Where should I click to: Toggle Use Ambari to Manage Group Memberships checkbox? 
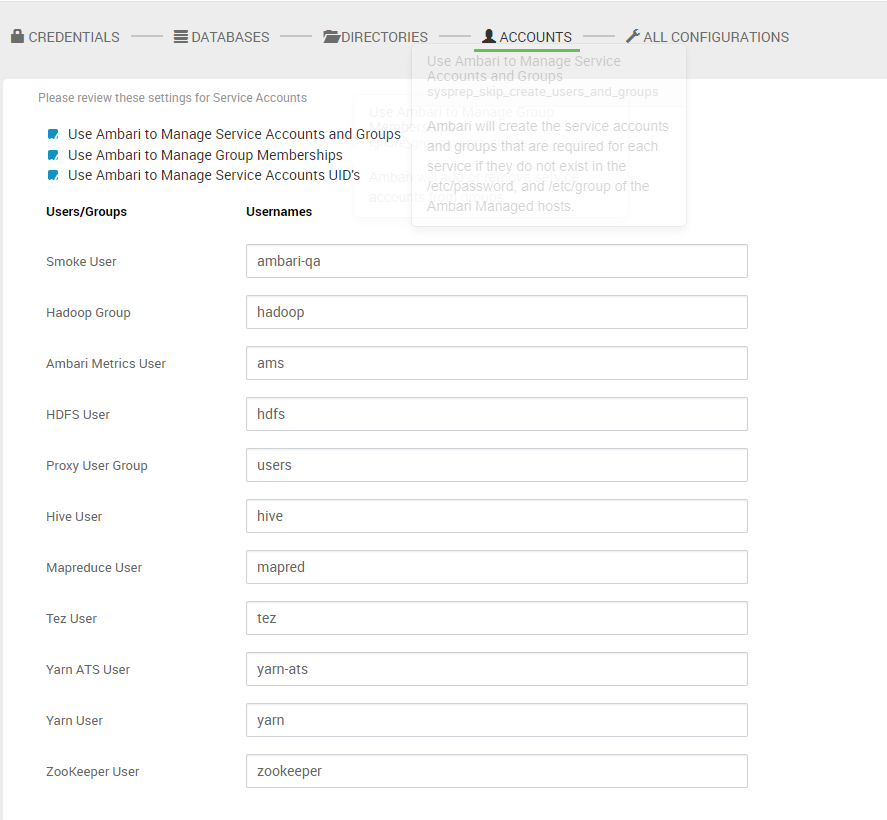tap(53, 155)
